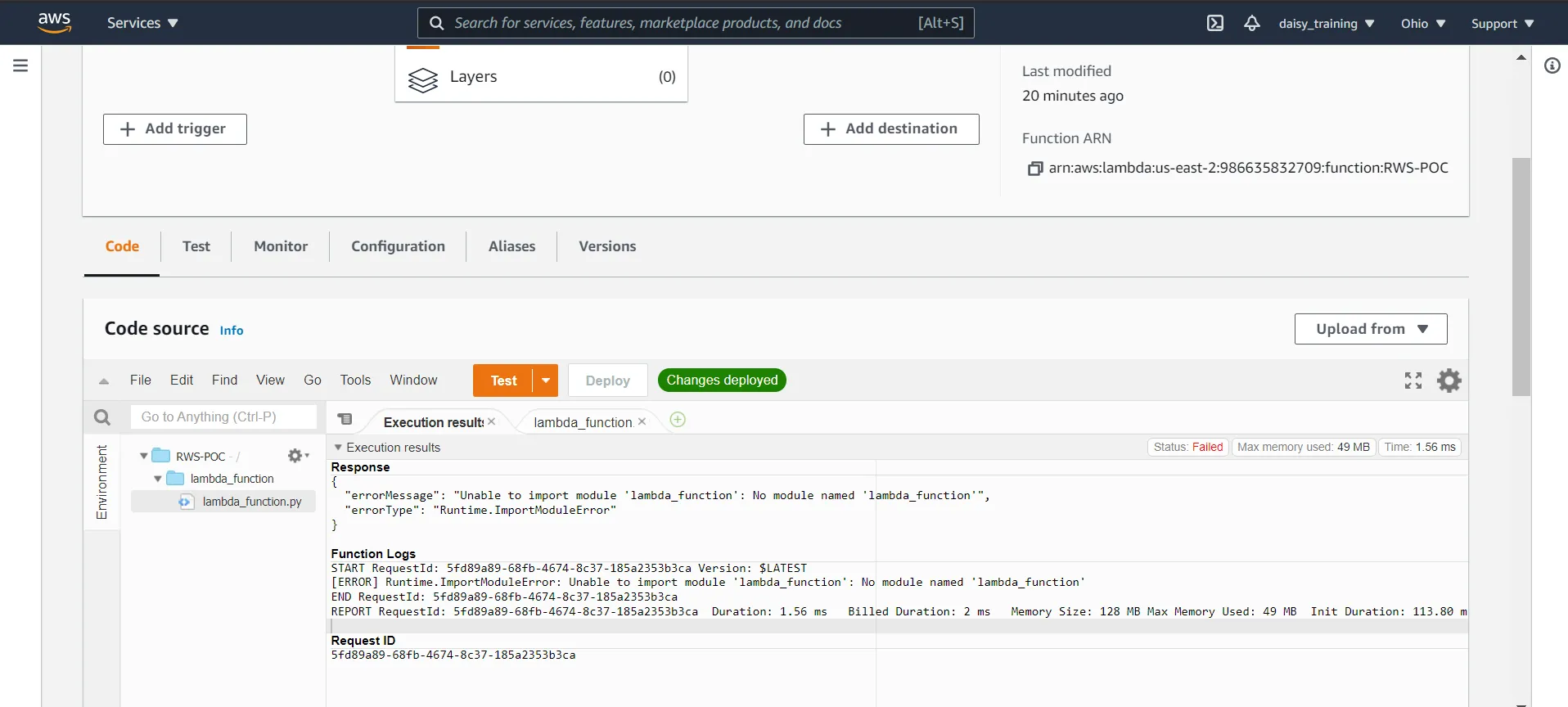Screen dimensions: 1568x707
Task: Open the info panel icon
Action: 1552,65
